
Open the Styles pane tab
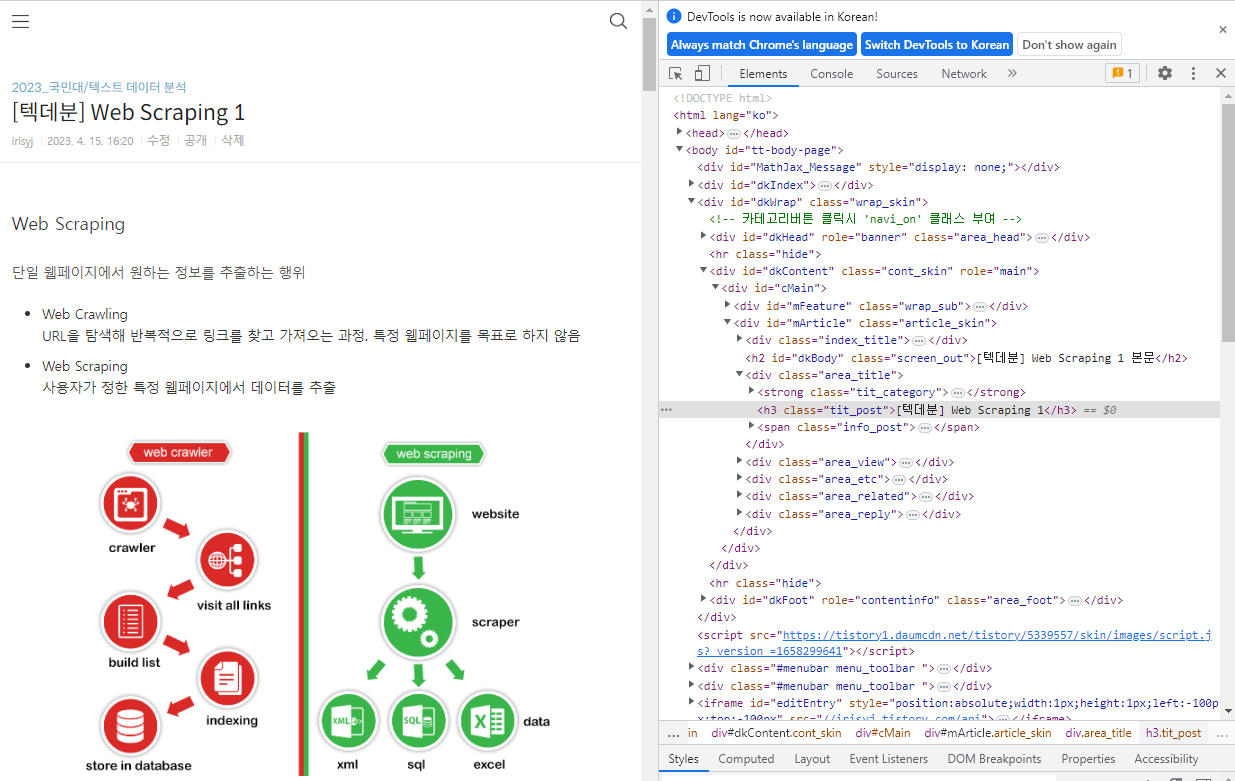point(684,759)
